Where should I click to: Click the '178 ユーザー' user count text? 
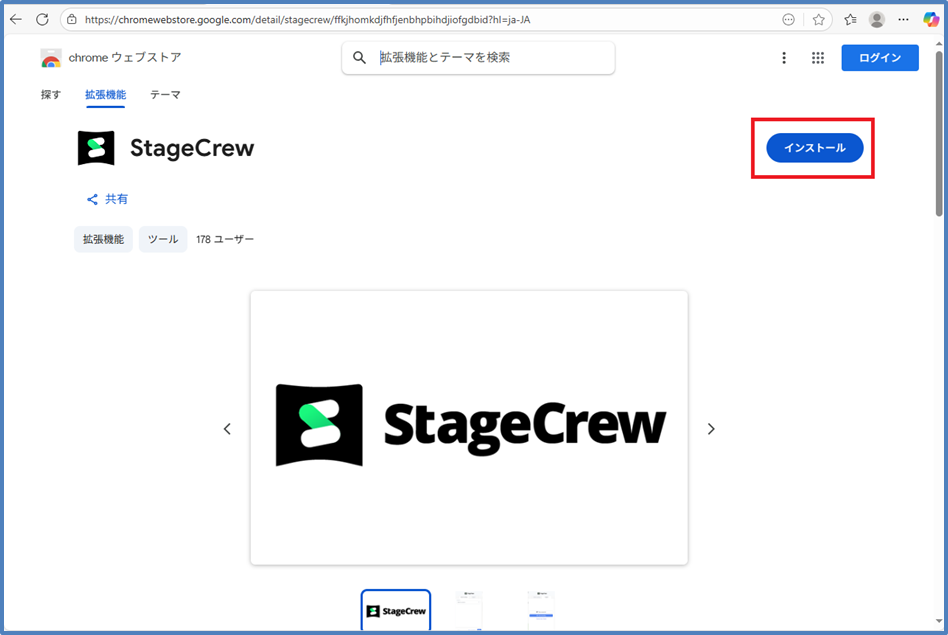click(x=225, y=239)
